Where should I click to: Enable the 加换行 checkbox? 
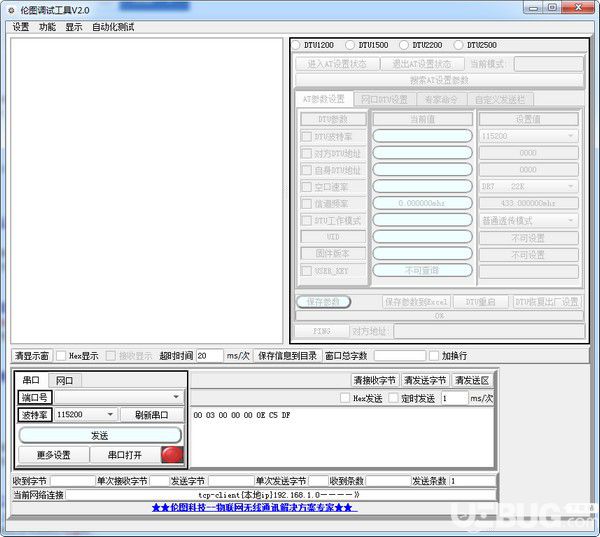[434, 356]
